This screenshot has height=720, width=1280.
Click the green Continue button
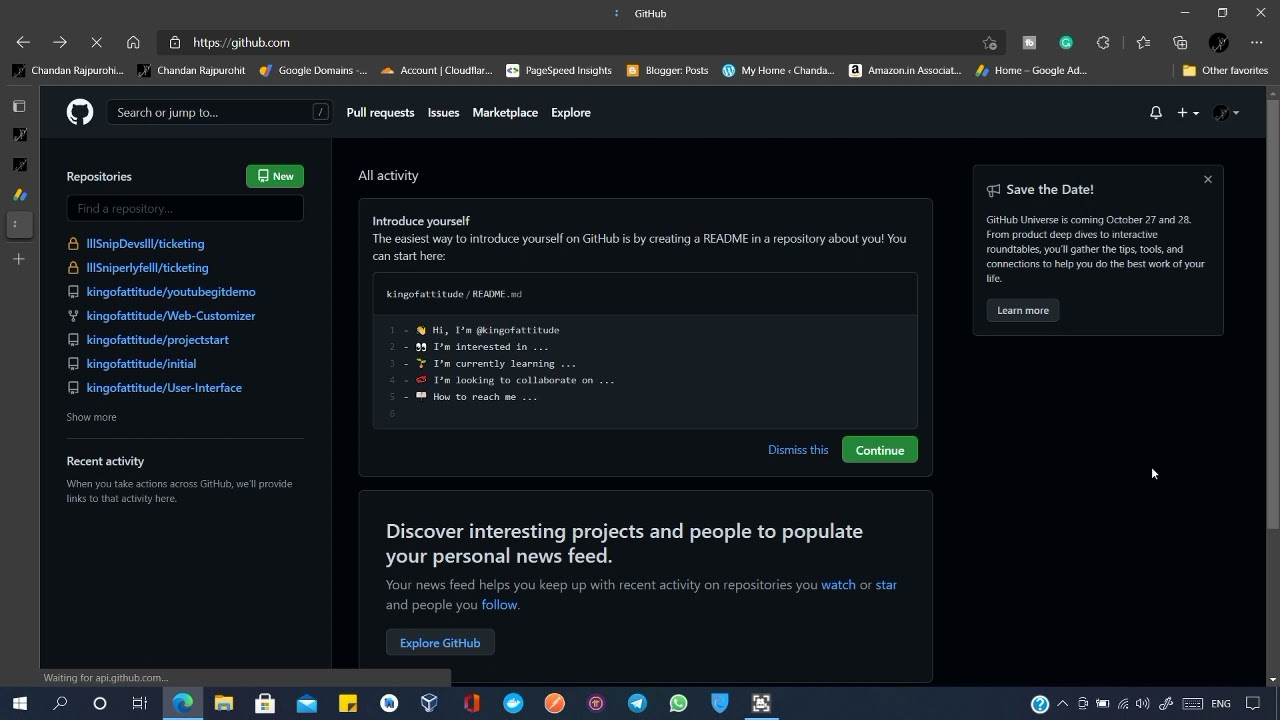(x=880, y=450)
